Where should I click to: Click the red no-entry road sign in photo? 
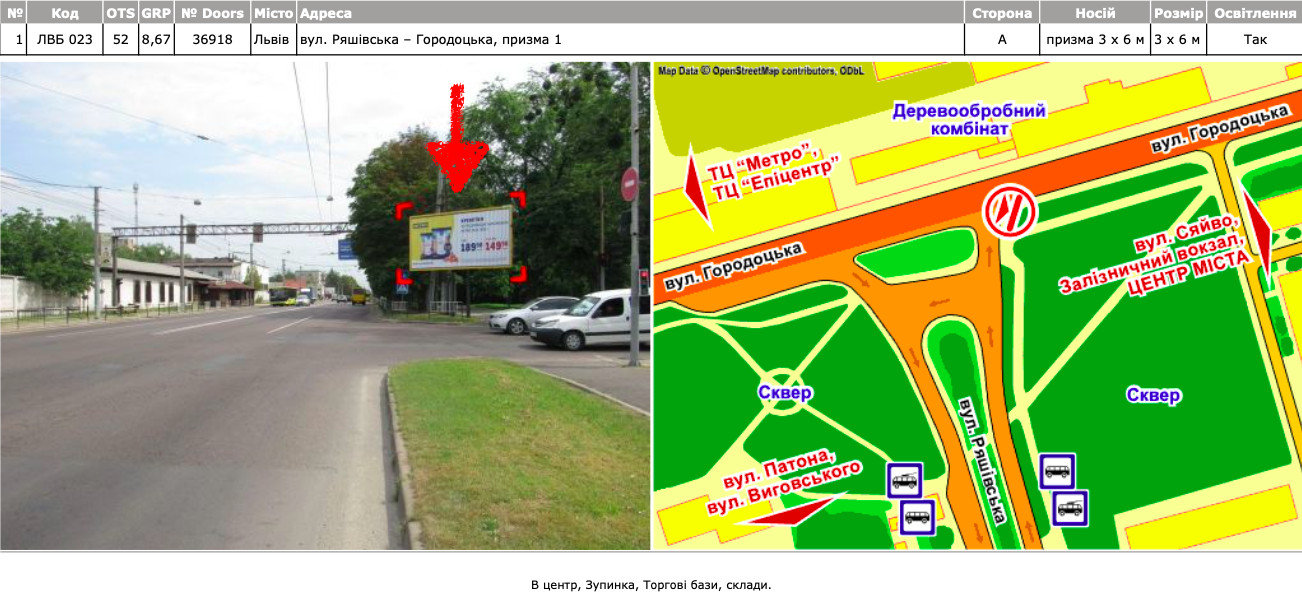coord(629,184)
